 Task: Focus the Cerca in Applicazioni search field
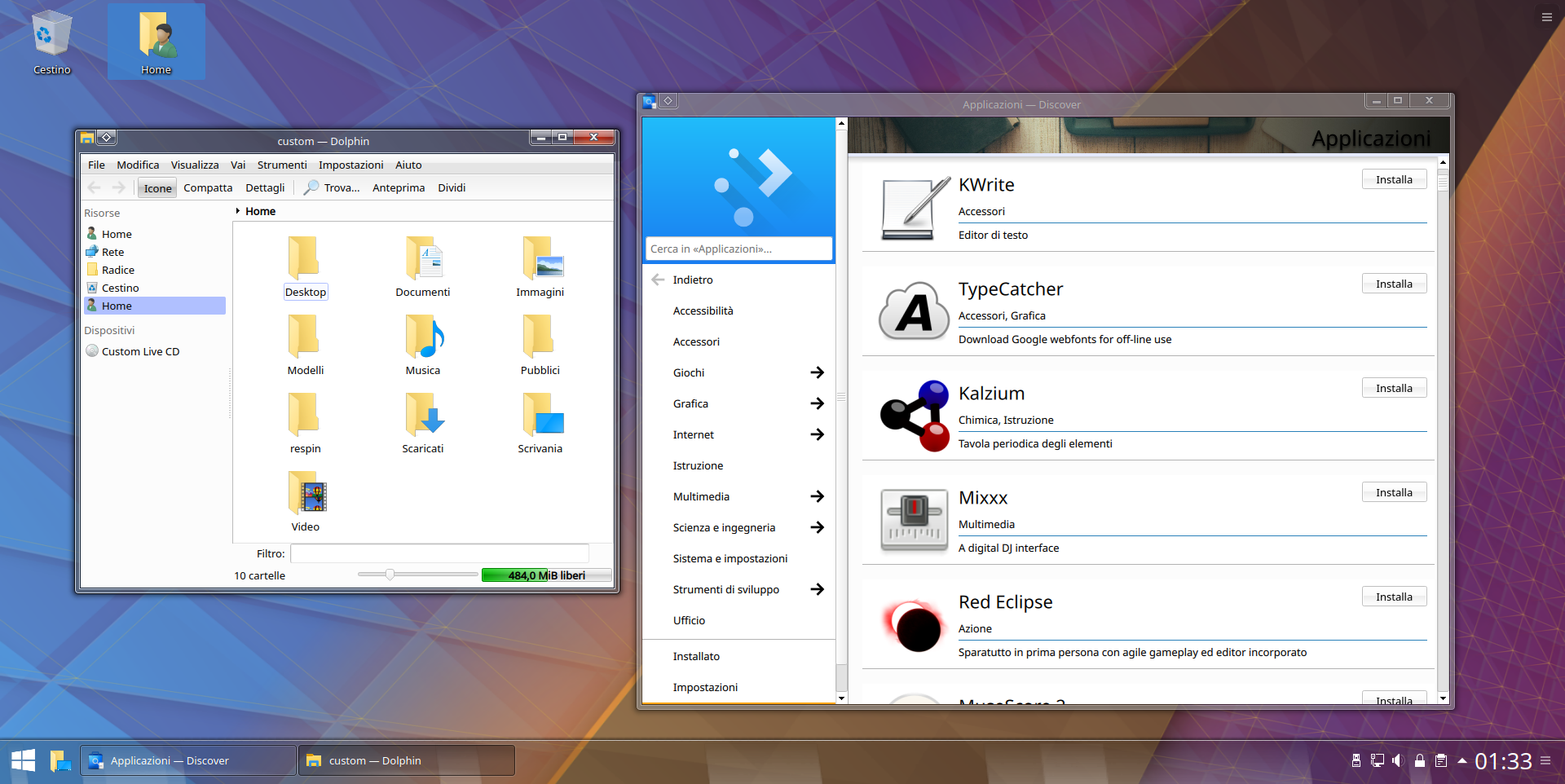point(738,249)
